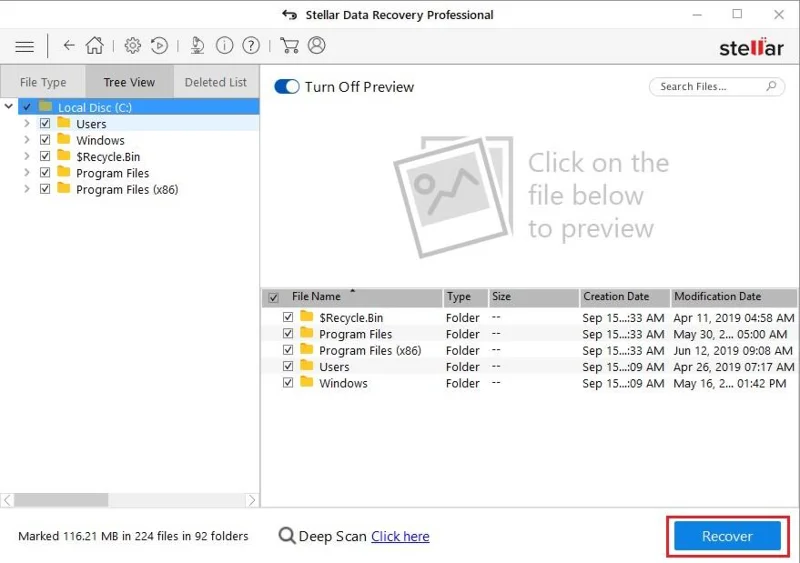Image resolution: width=800 pixels, height=563 pixels.
Task: Click the Recover button
Action: click(x=727, y=535)
